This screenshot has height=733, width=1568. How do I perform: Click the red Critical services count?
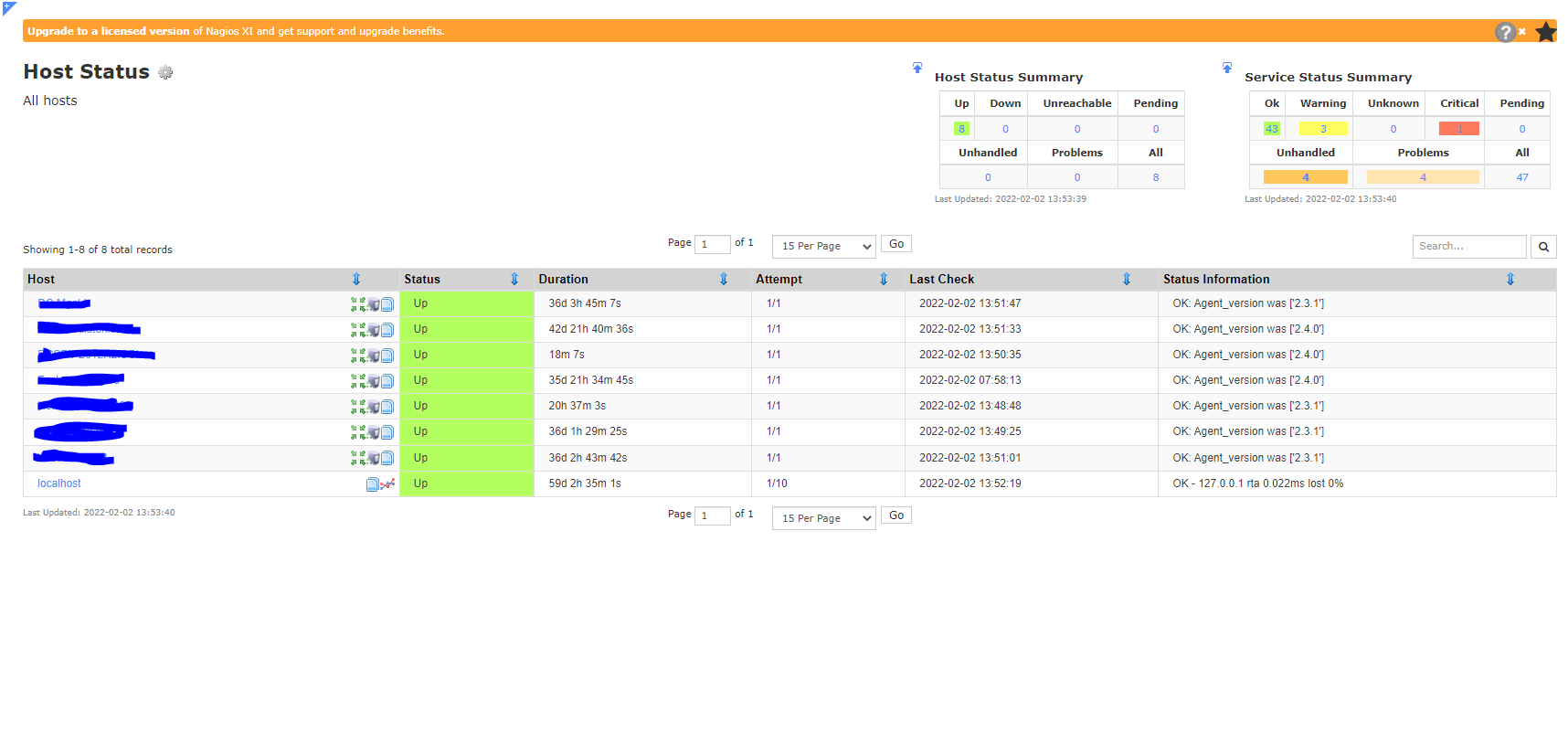tap(1458, 129)
